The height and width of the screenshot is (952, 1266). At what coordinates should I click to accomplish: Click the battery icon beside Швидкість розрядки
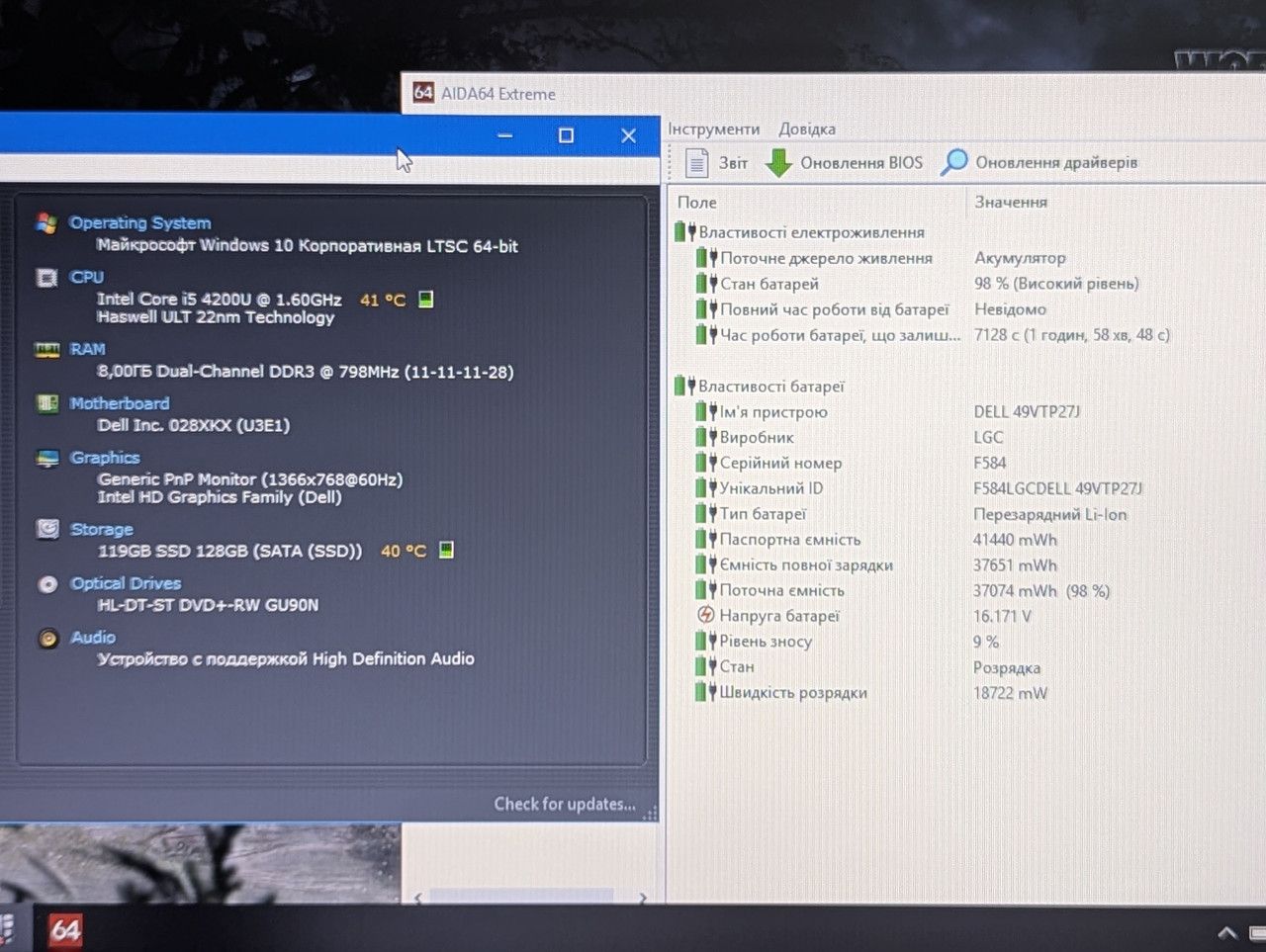coord(706,692)
